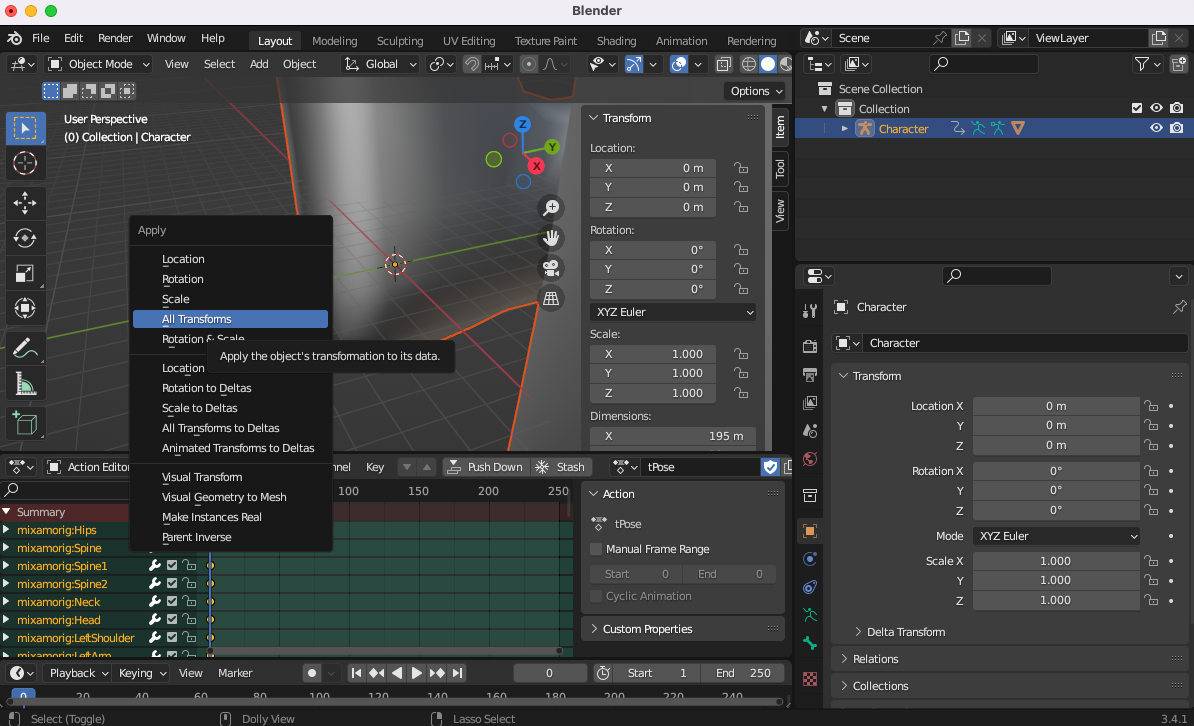
Task: Open Armature data properties tab icon
Action: [x=810, y=615]
